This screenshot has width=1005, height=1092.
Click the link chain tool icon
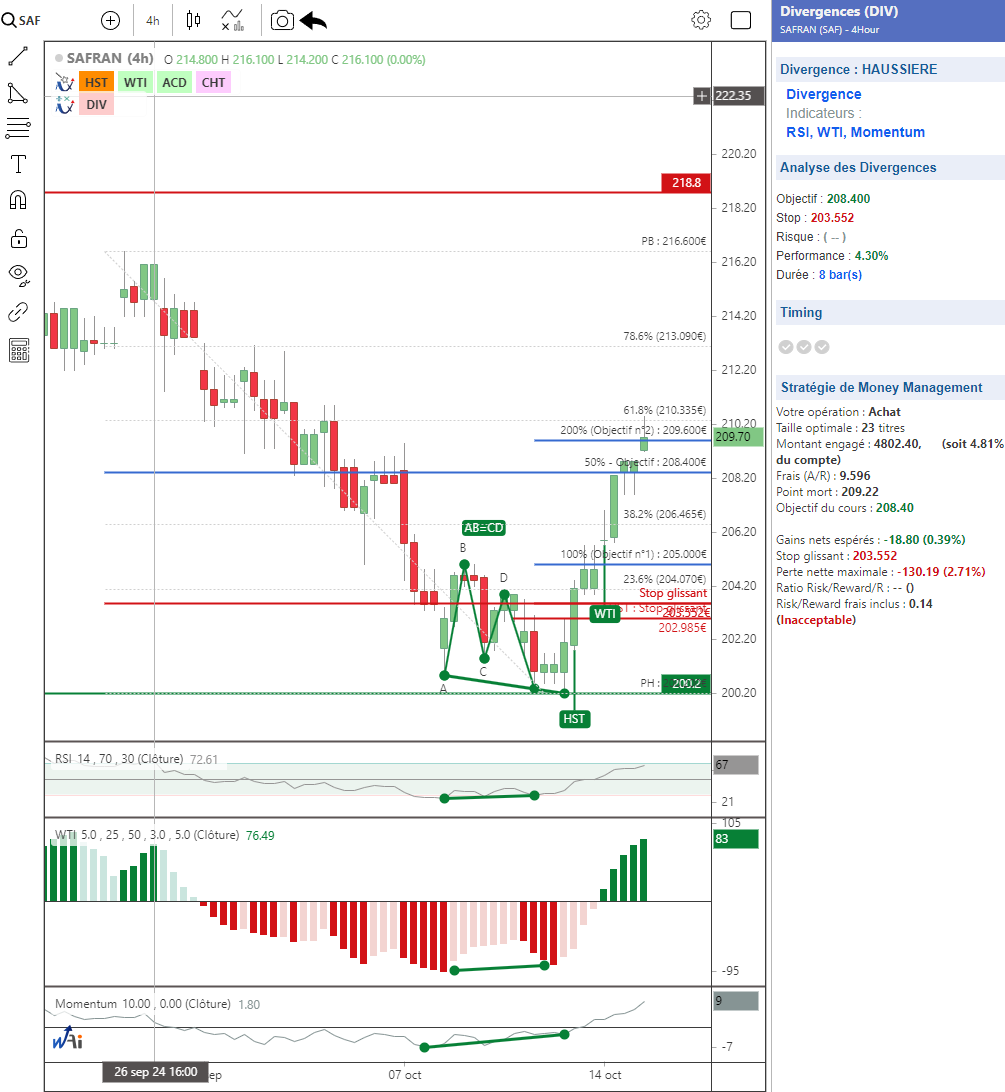pyautogui.click(x=18, y=312)
